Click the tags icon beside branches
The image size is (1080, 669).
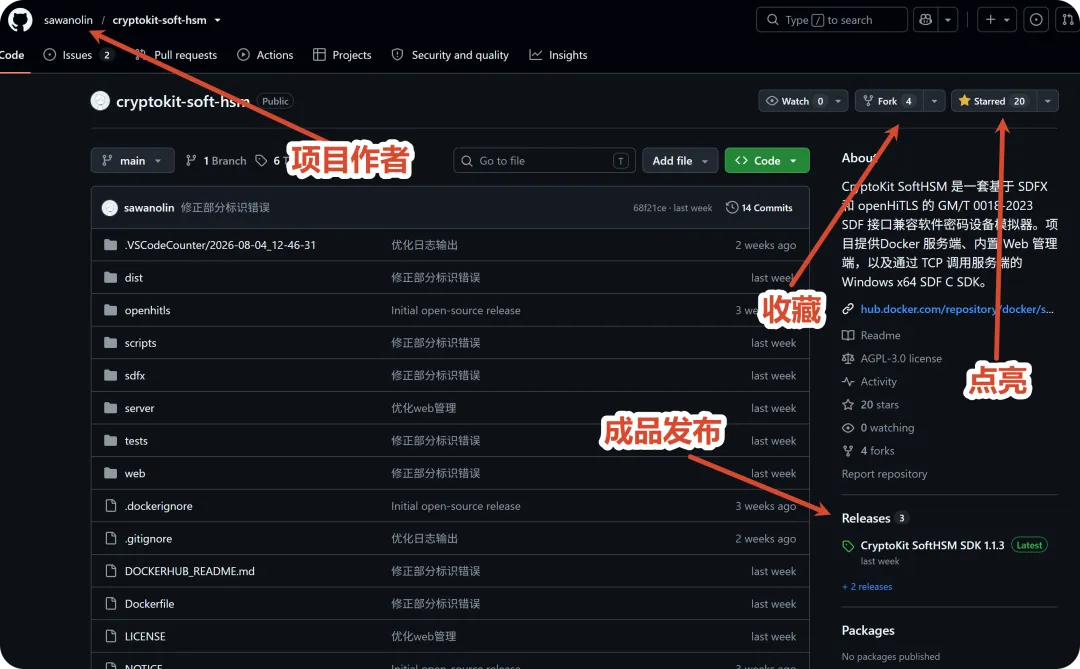point(261,161)
